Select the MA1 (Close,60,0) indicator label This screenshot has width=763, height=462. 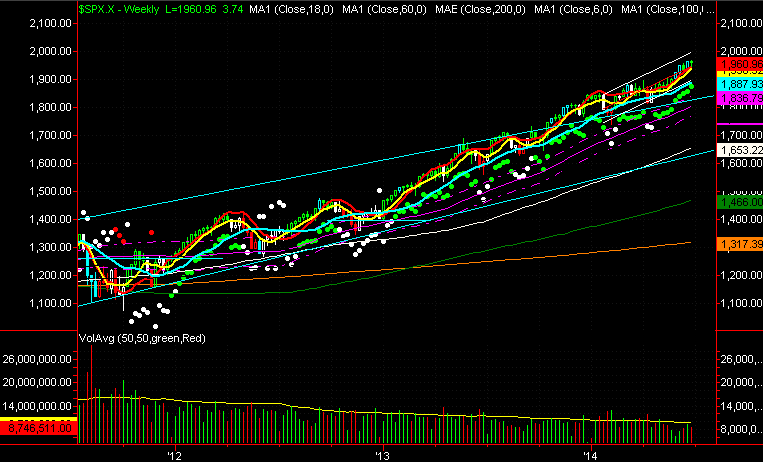(384, 9)
